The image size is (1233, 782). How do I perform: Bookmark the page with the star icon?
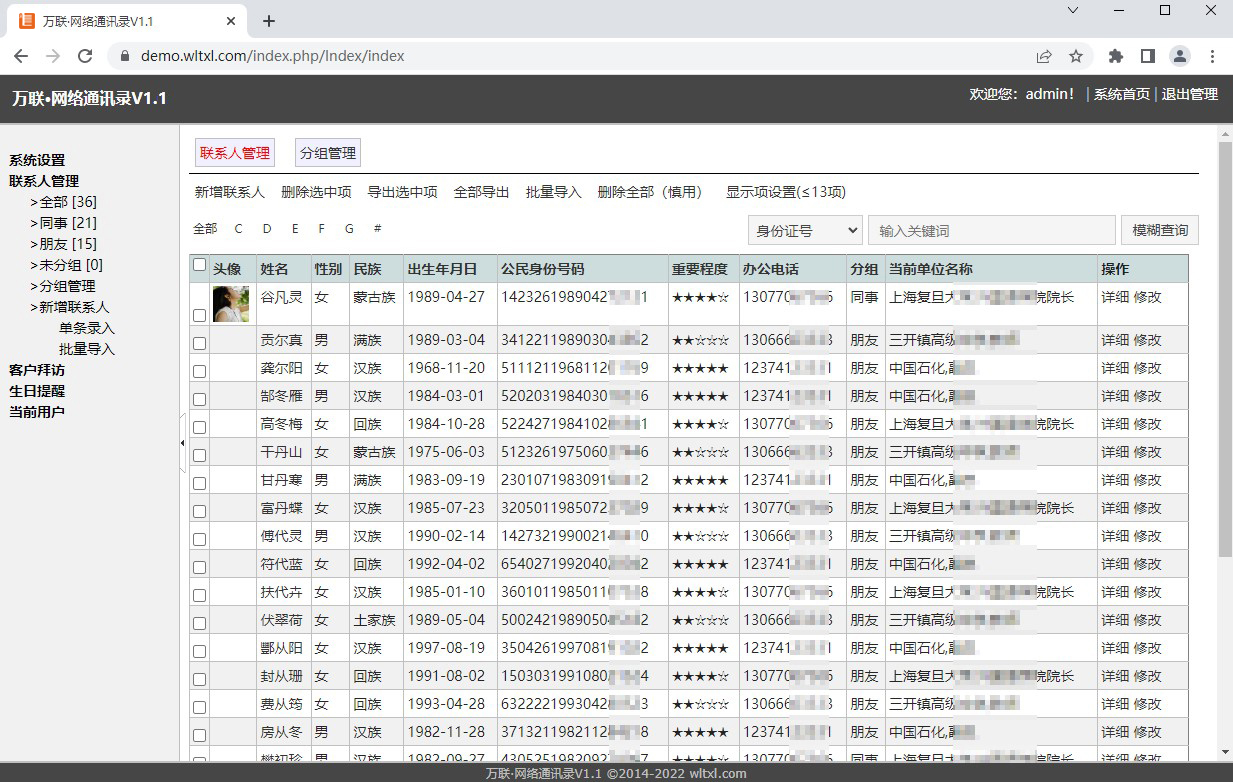coord(1076,56)
